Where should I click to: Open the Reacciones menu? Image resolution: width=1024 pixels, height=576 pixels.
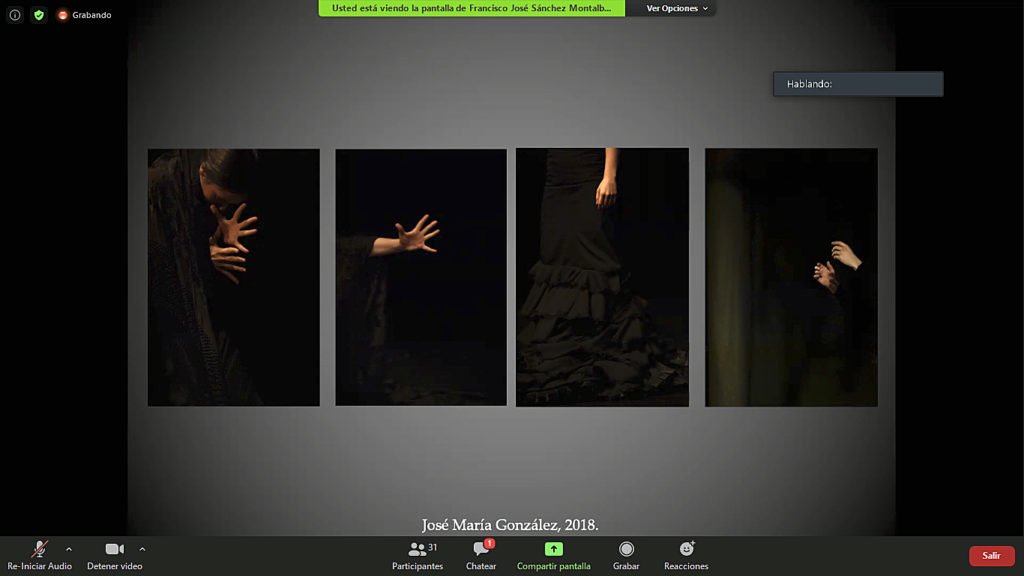tap(686, 555)
